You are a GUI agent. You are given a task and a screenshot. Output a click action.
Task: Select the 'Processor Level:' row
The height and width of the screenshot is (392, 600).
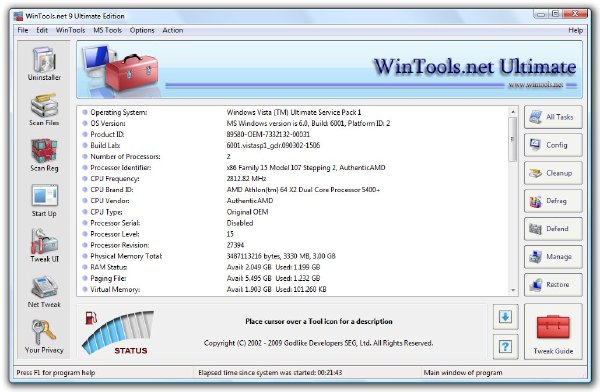[294, 234]
